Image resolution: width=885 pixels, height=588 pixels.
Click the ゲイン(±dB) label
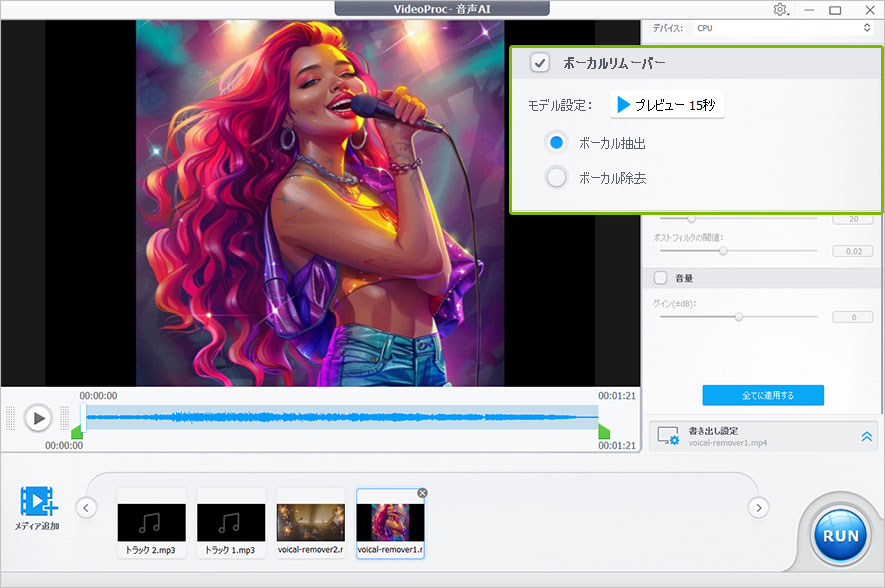tap(674, 304)
